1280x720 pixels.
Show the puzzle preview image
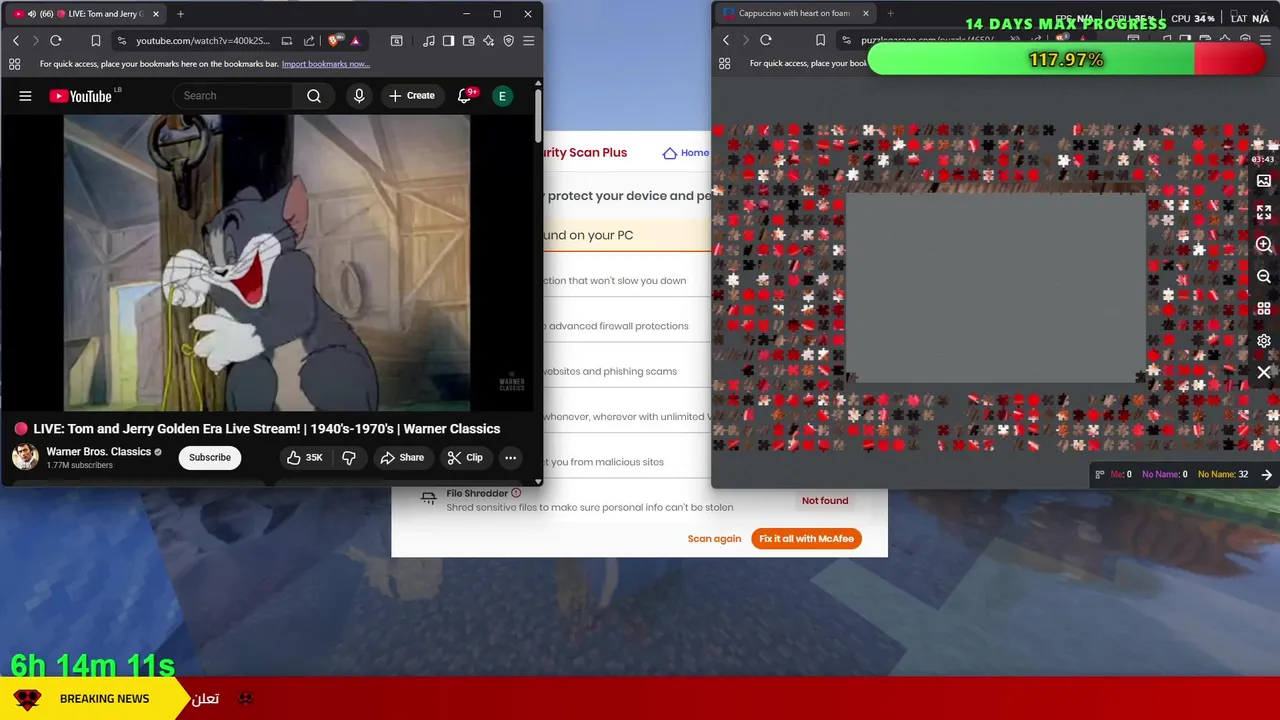click(x=1264, y=181)
